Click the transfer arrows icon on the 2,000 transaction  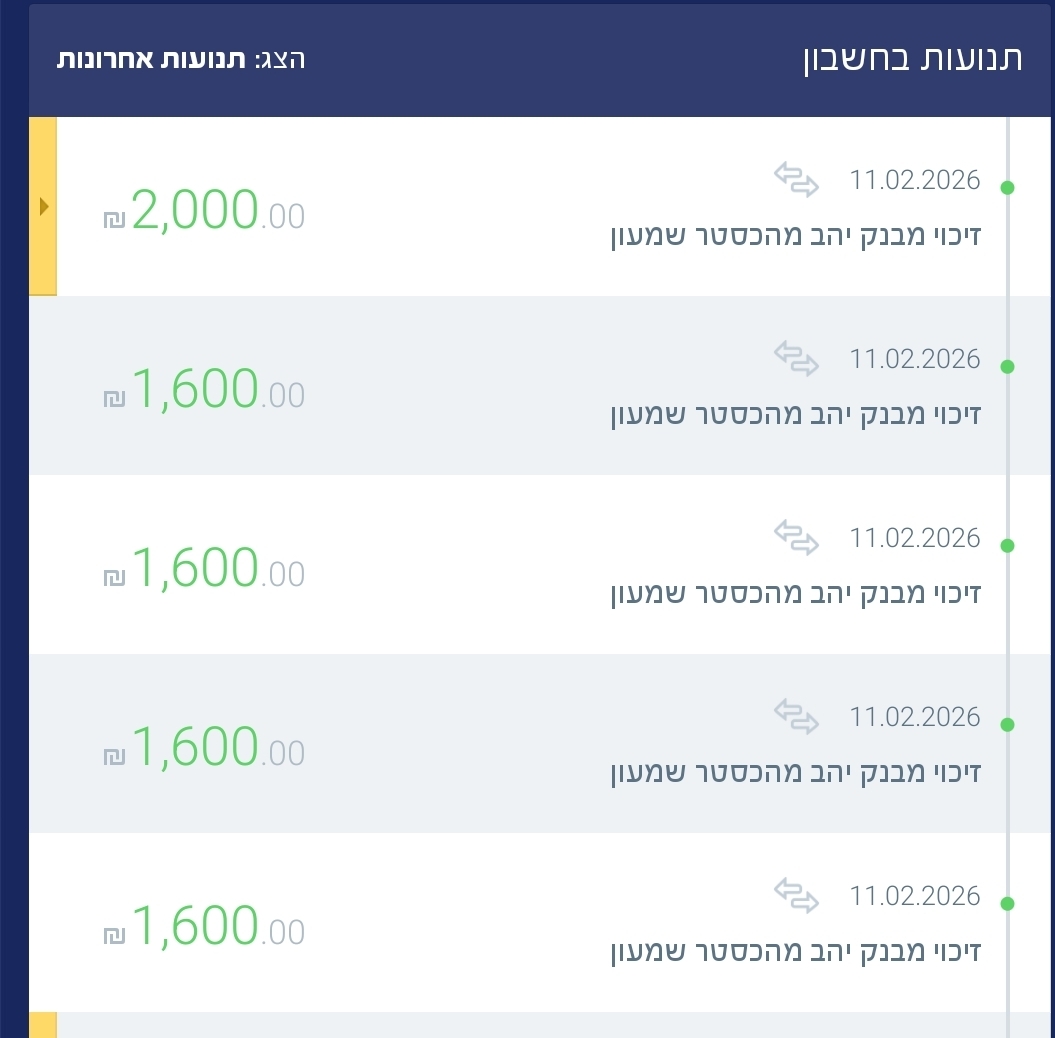point(796,180)
